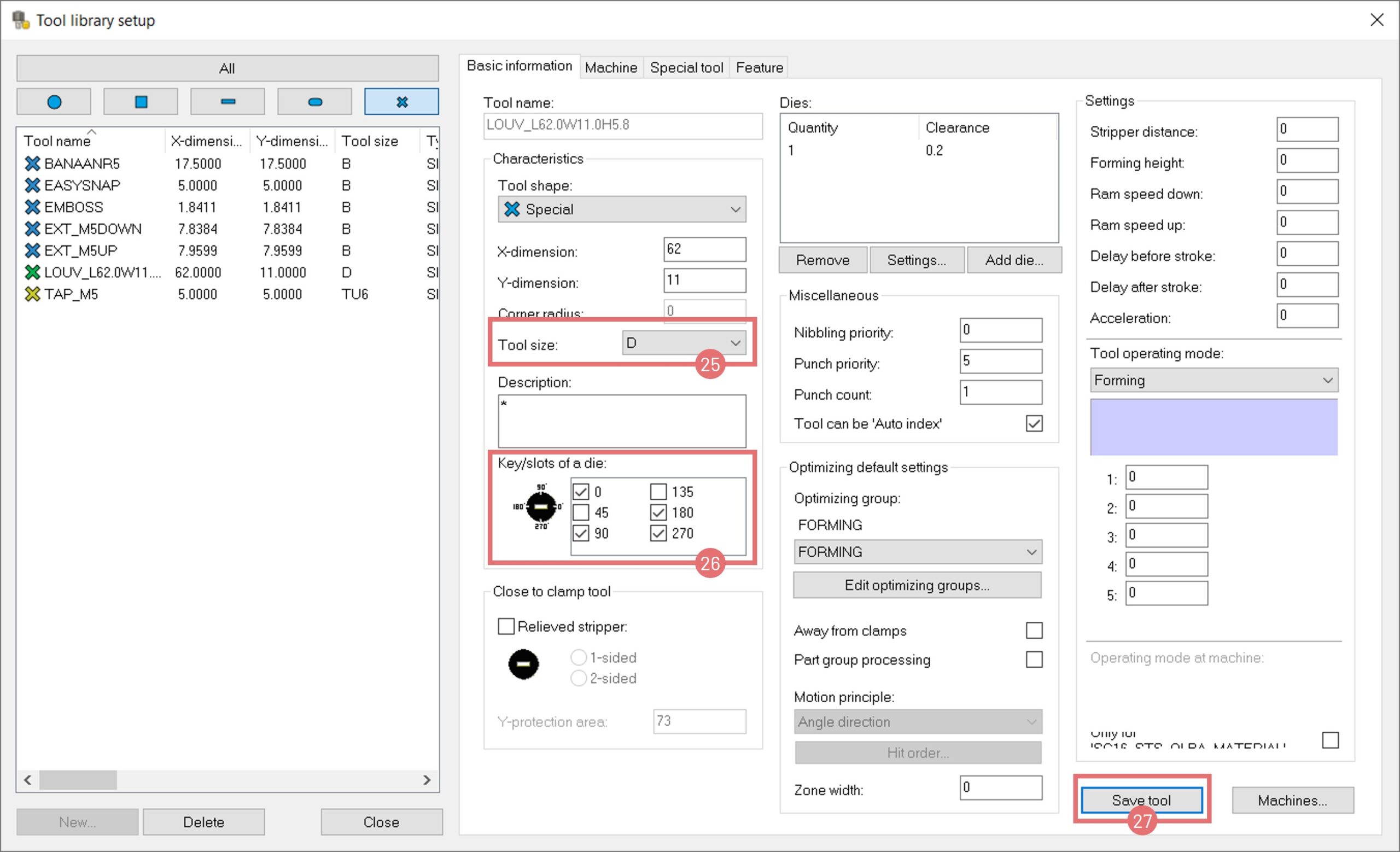This screenshot has height=852, width=1400.
Task: Open the FORMING optimizing group dropdown
Action: pos(917,552)
